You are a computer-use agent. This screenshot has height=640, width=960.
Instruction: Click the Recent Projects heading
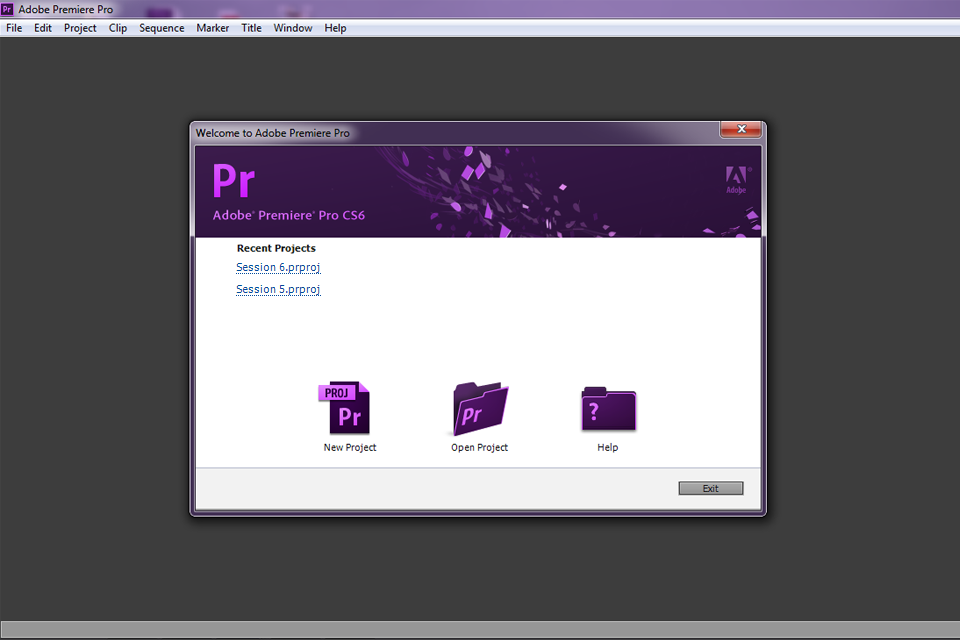point(276,248)
